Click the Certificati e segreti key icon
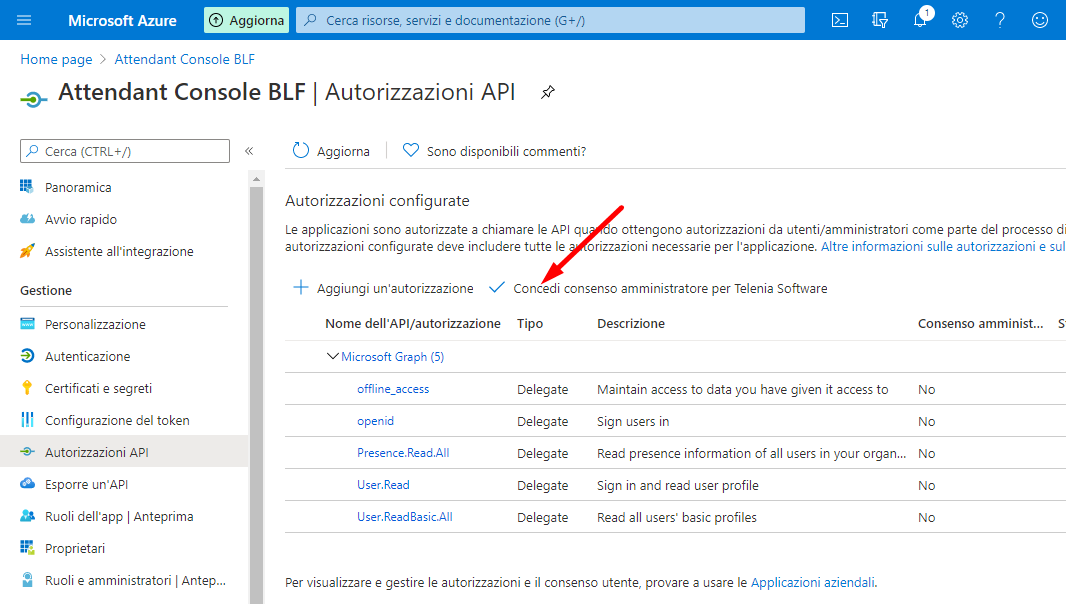 pyautogui.click(x=27, y=387)
